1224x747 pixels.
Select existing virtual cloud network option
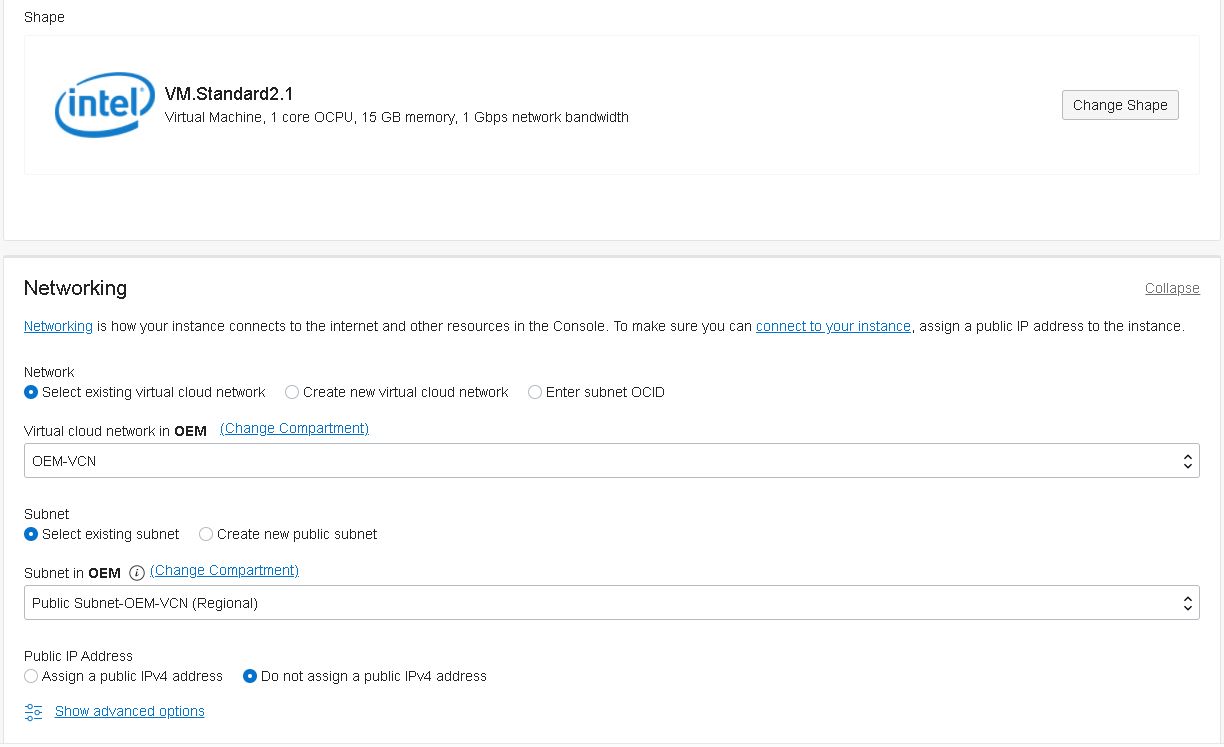31,392
